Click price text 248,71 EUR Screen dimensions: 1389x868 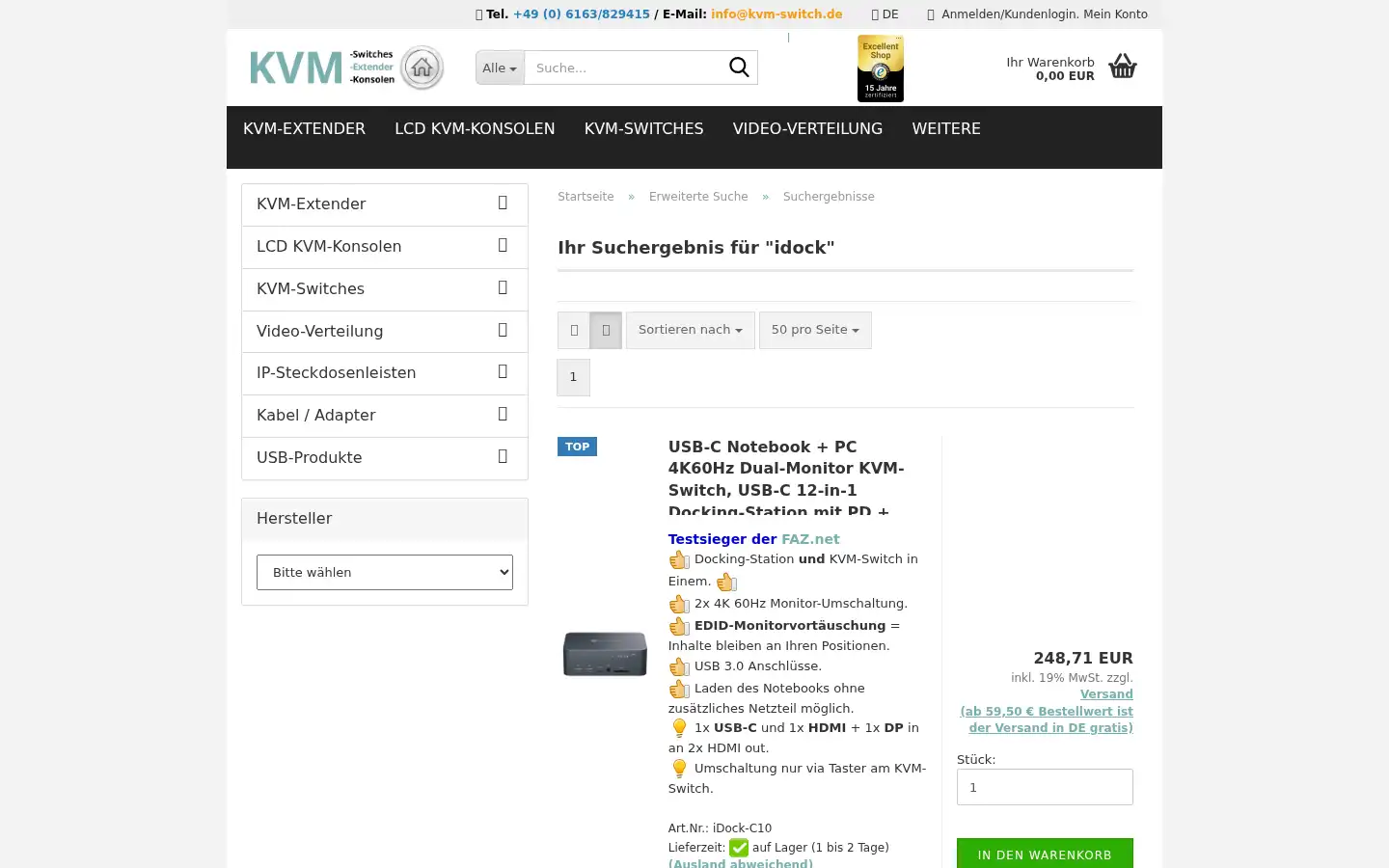[1083, 658]
